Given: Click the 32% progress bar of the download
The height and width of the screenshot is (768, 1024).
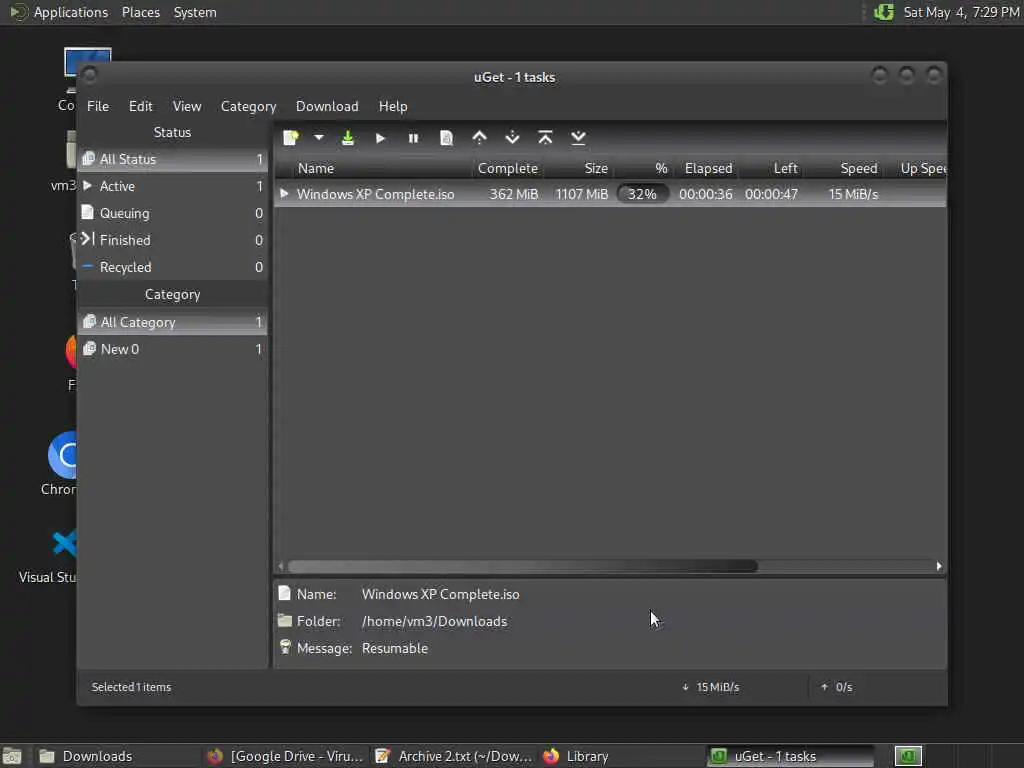Looking at the screenshot, I should (x=643, y=194).
